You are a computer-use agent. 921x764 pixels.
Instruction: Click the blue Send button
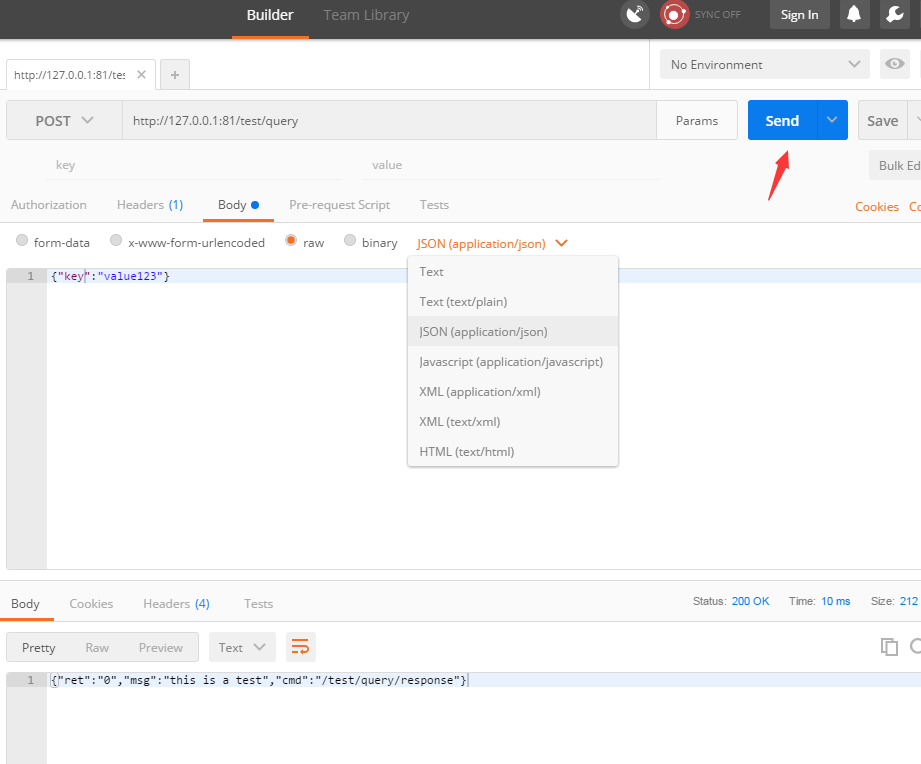click(781, 120)
